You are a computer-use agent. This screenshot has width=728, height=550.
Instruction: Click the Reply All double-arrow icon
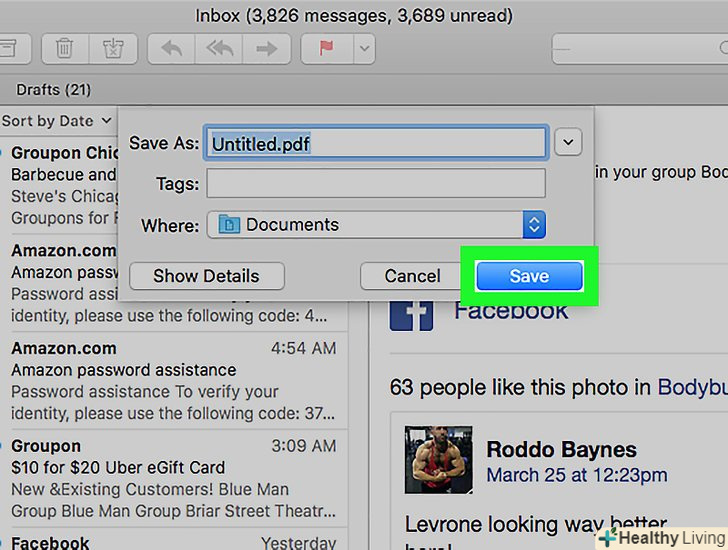pyautogui.click(x=219, y=48)
